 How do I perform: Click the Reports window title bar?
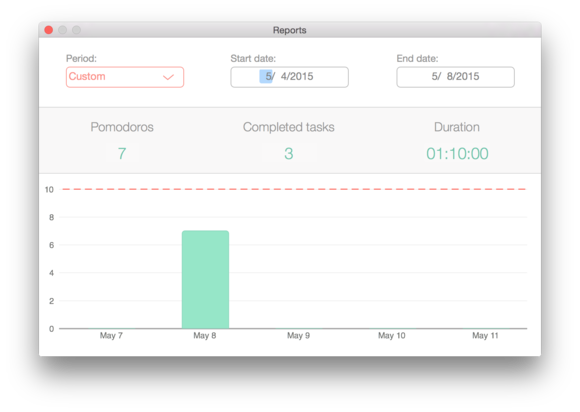pyautogui.click(x=290, y=30)
